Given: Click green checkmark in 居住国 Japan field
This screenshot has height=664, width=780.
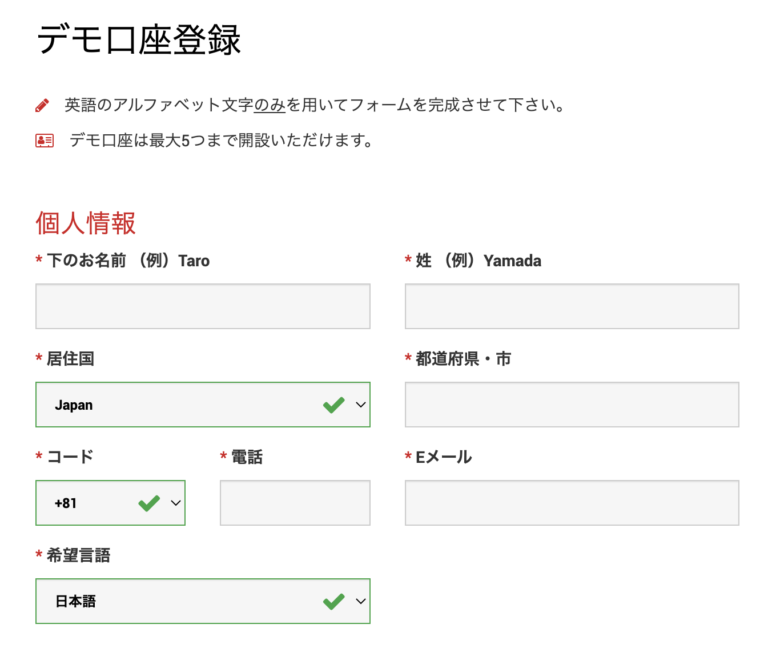Looking at the screenshot, I should point(334,405).
